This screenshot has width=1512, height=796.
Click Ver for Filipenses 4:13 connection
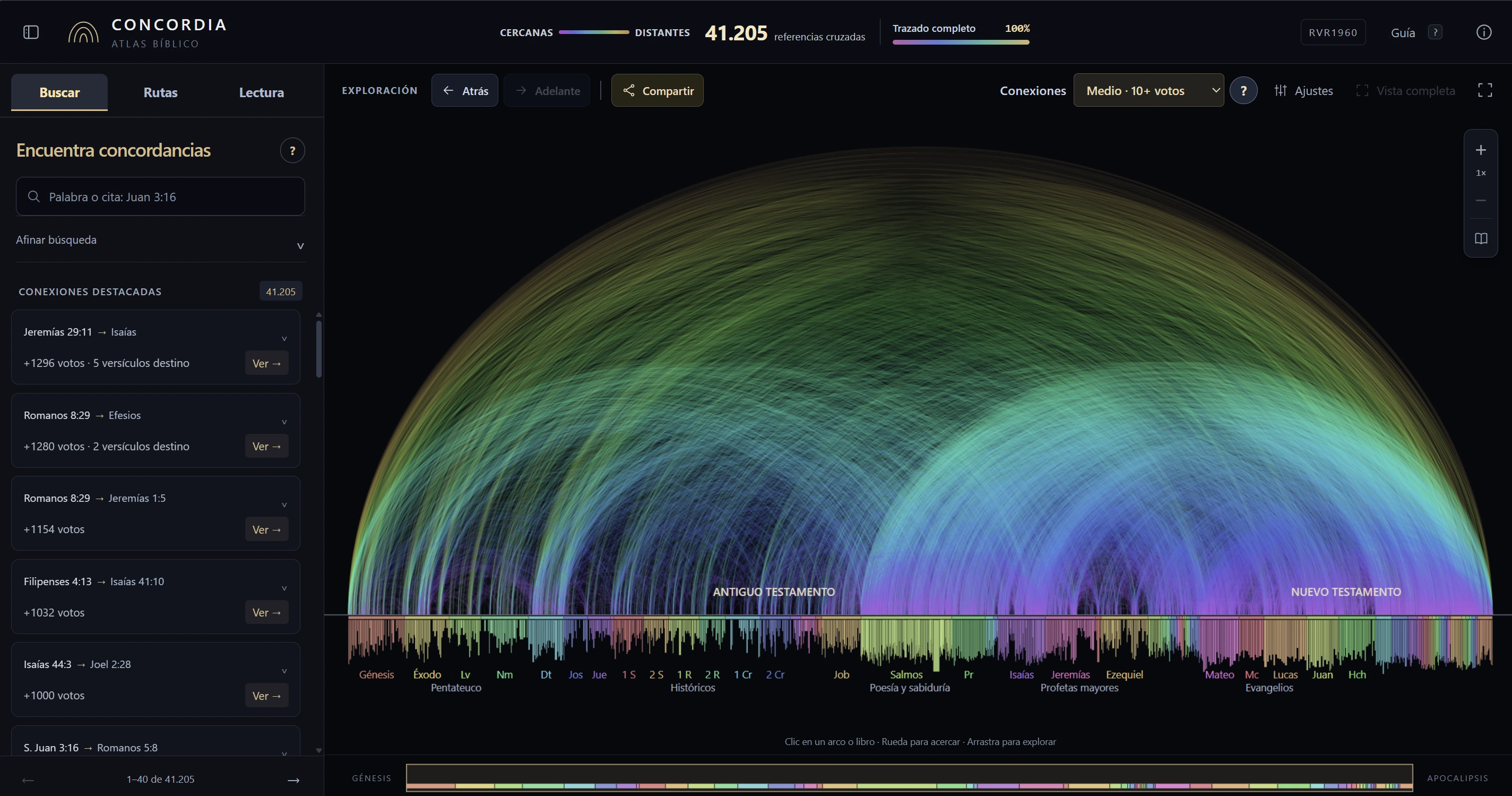[x=266, y=612]
